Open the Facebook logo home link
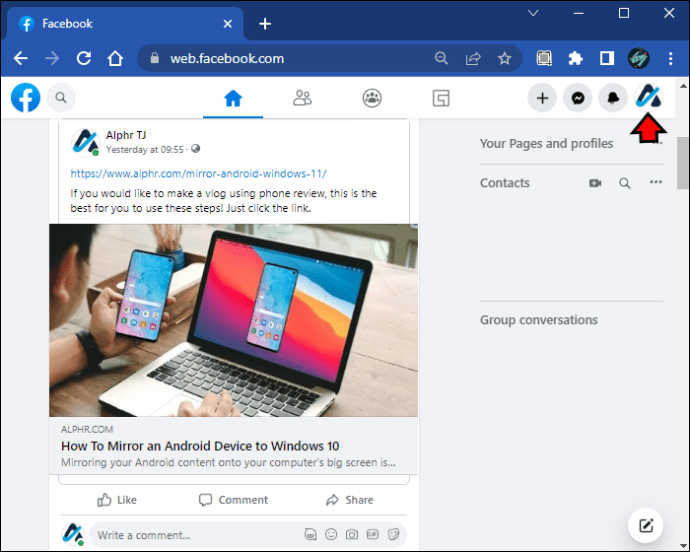690x552 pixels. 26,98
